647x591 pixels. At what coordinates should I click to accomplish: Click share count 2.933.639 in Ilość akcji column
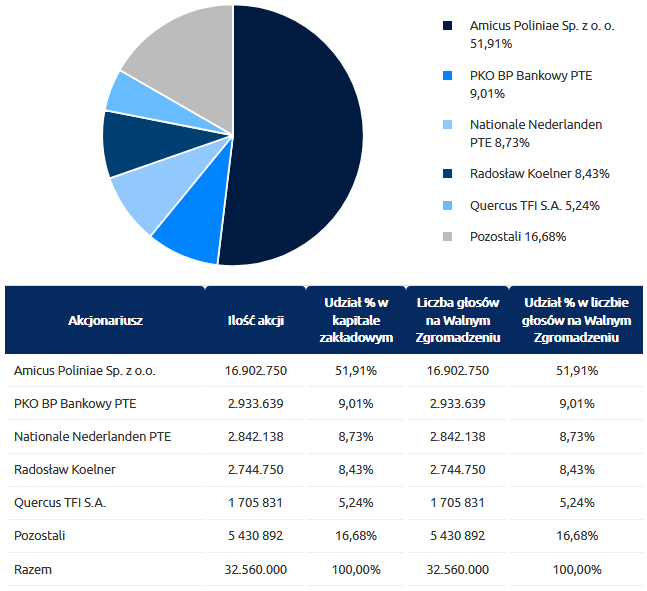[256, 404]
